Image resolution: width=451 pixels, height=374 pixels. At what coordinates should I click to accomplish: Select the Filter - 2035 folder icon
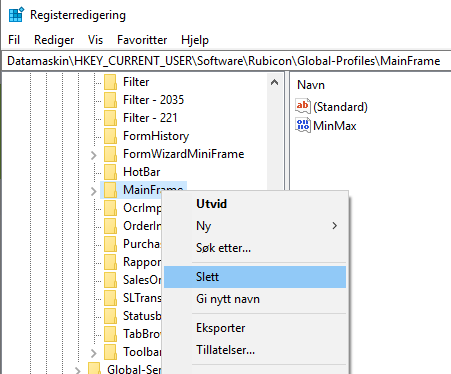(110, 100)
